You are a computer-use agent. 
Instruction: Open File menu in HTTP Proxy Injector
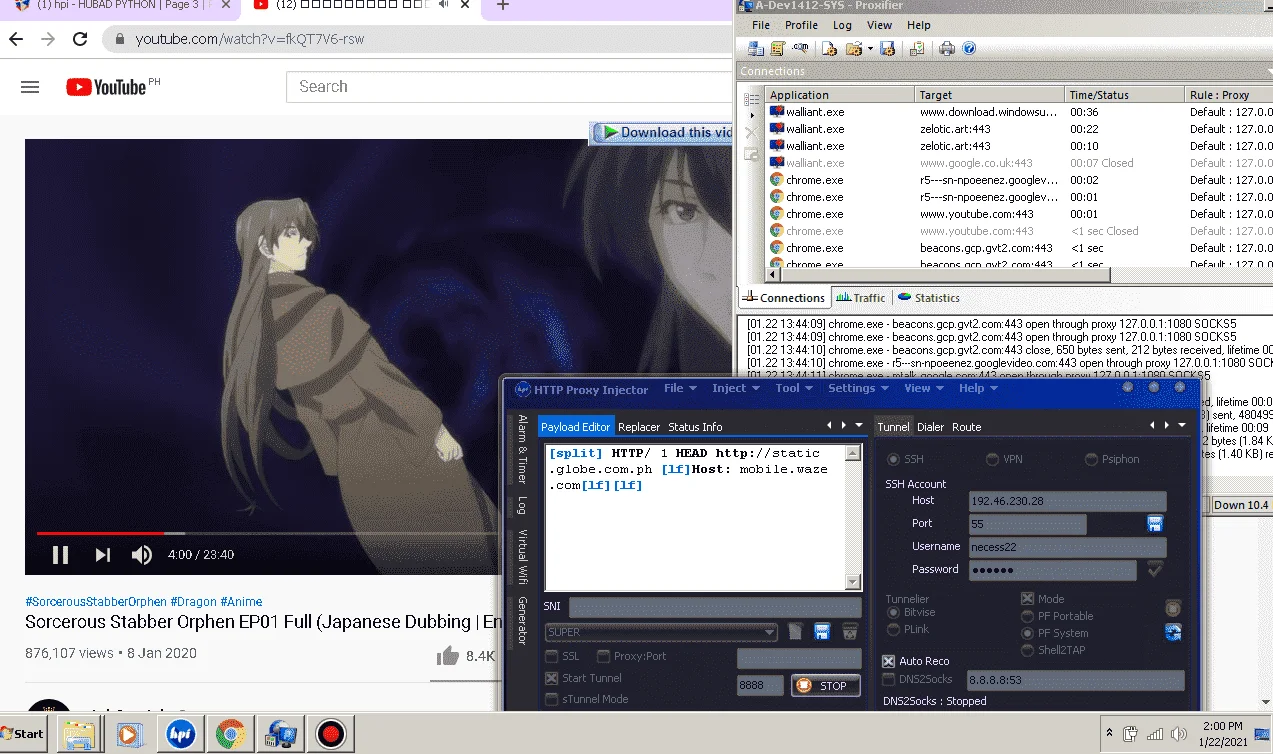(x=680, y=388)
